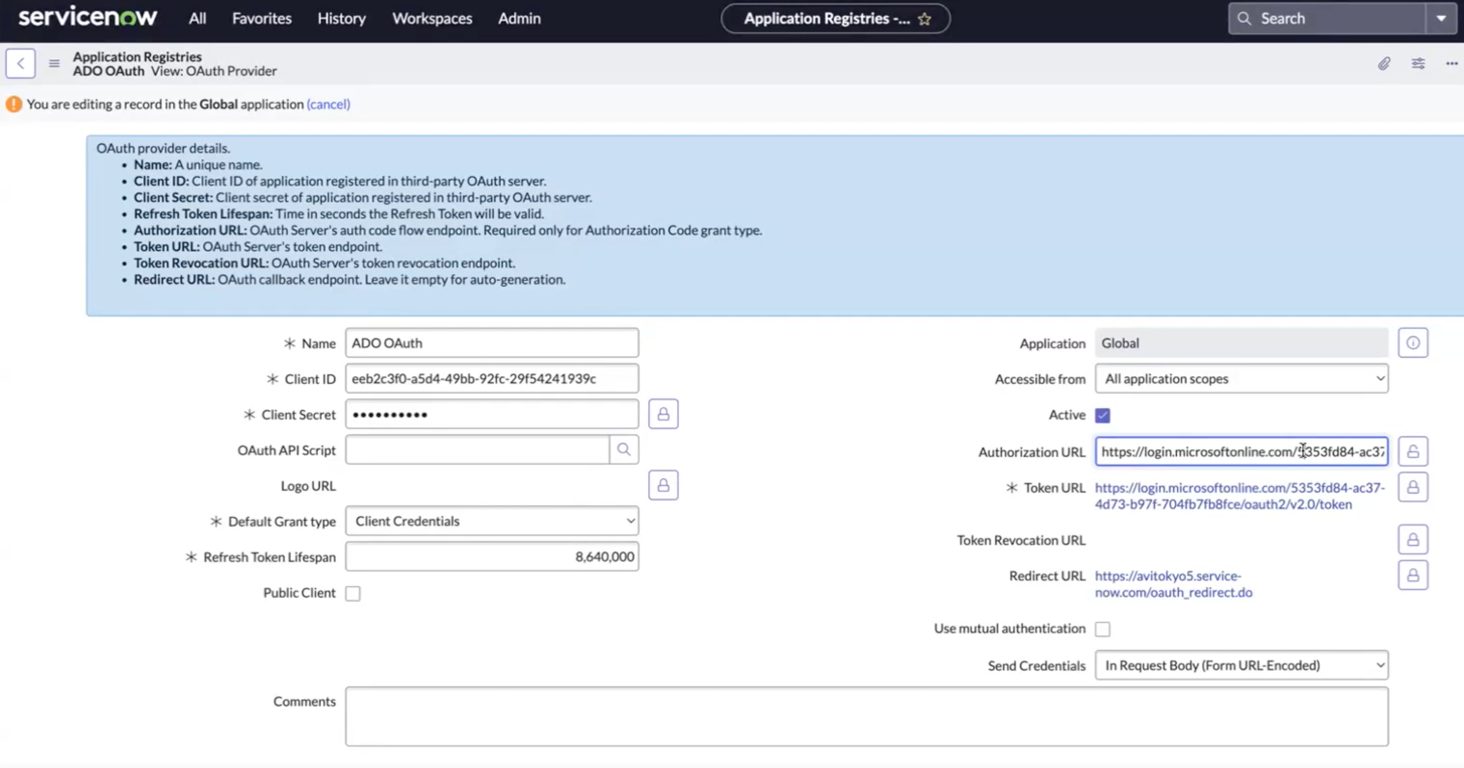Unlock the Token URL field
The height and width of the screenshot is (768, 1464).
click(x=1413, y=487)
